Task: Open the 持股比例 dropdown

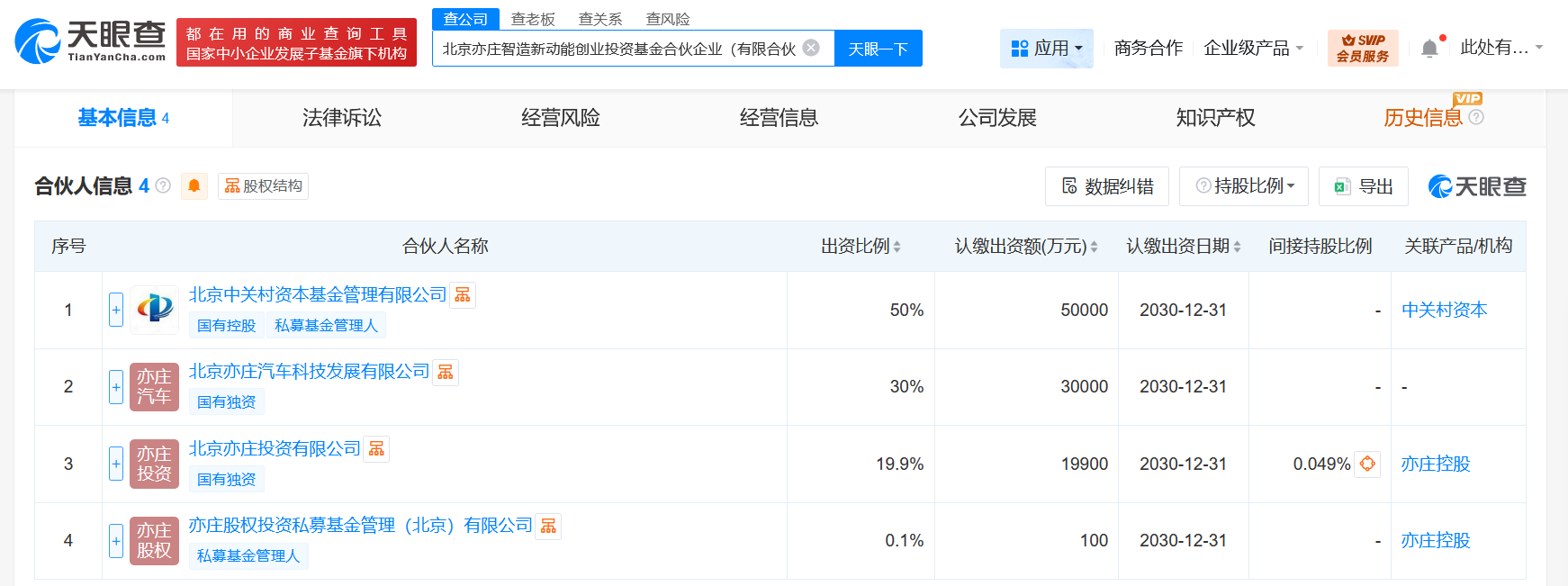Action: pyautogui.click(x=1245, y=186)
